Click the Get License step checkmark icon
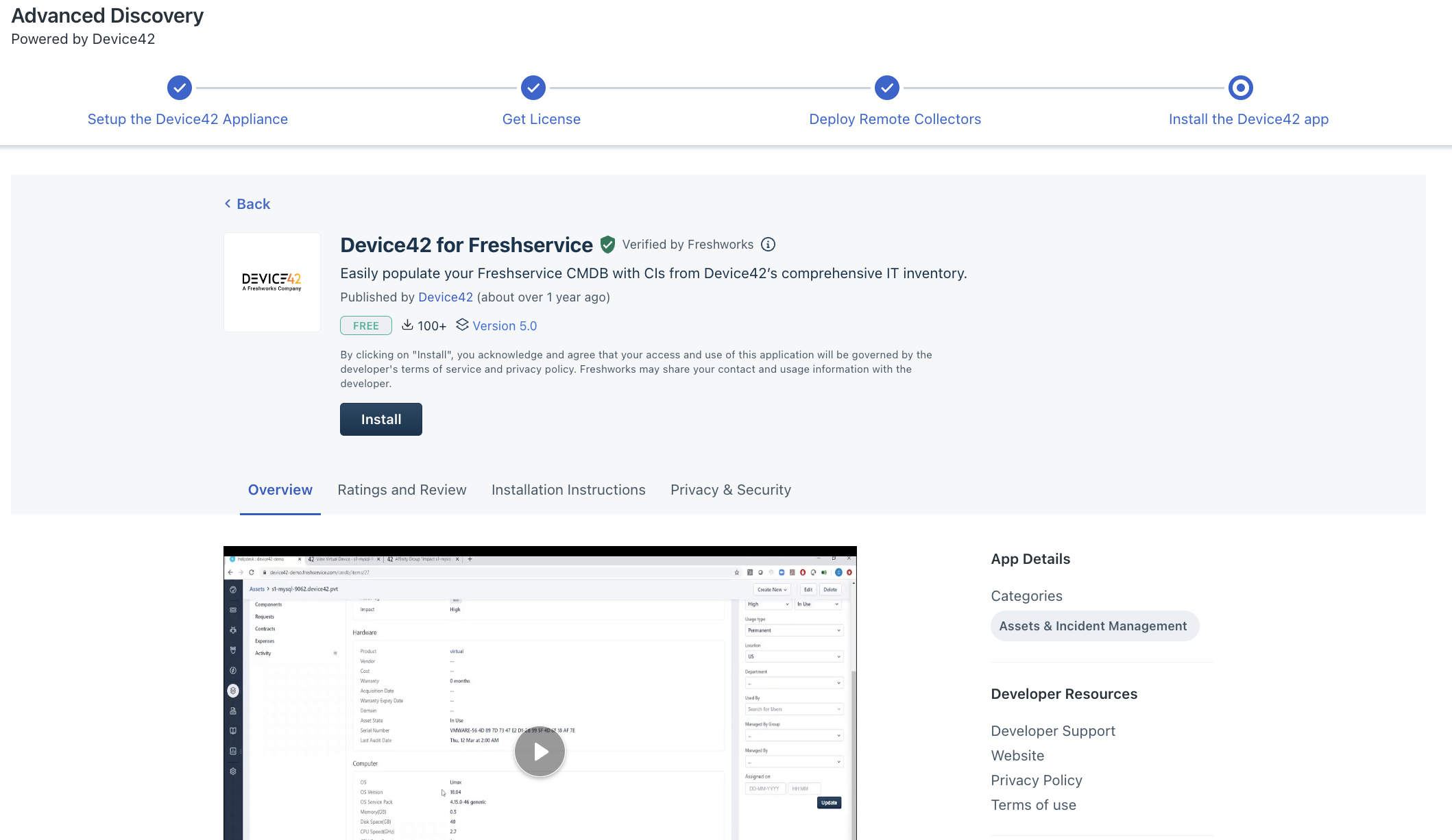Screen dimensions: 1452x840 (x=533, y=88)
